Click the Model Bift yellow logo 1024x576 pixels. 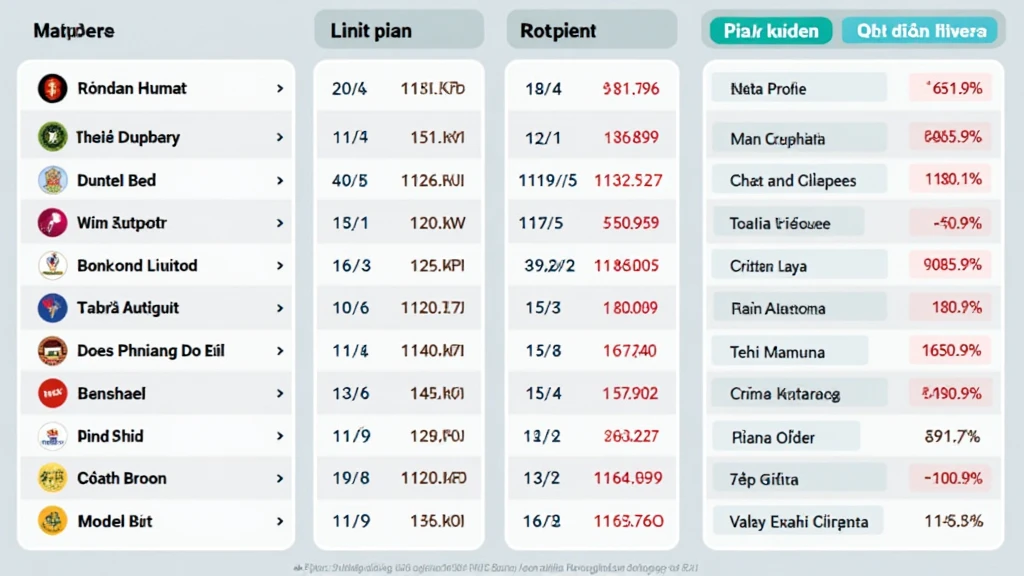point(52,521)
